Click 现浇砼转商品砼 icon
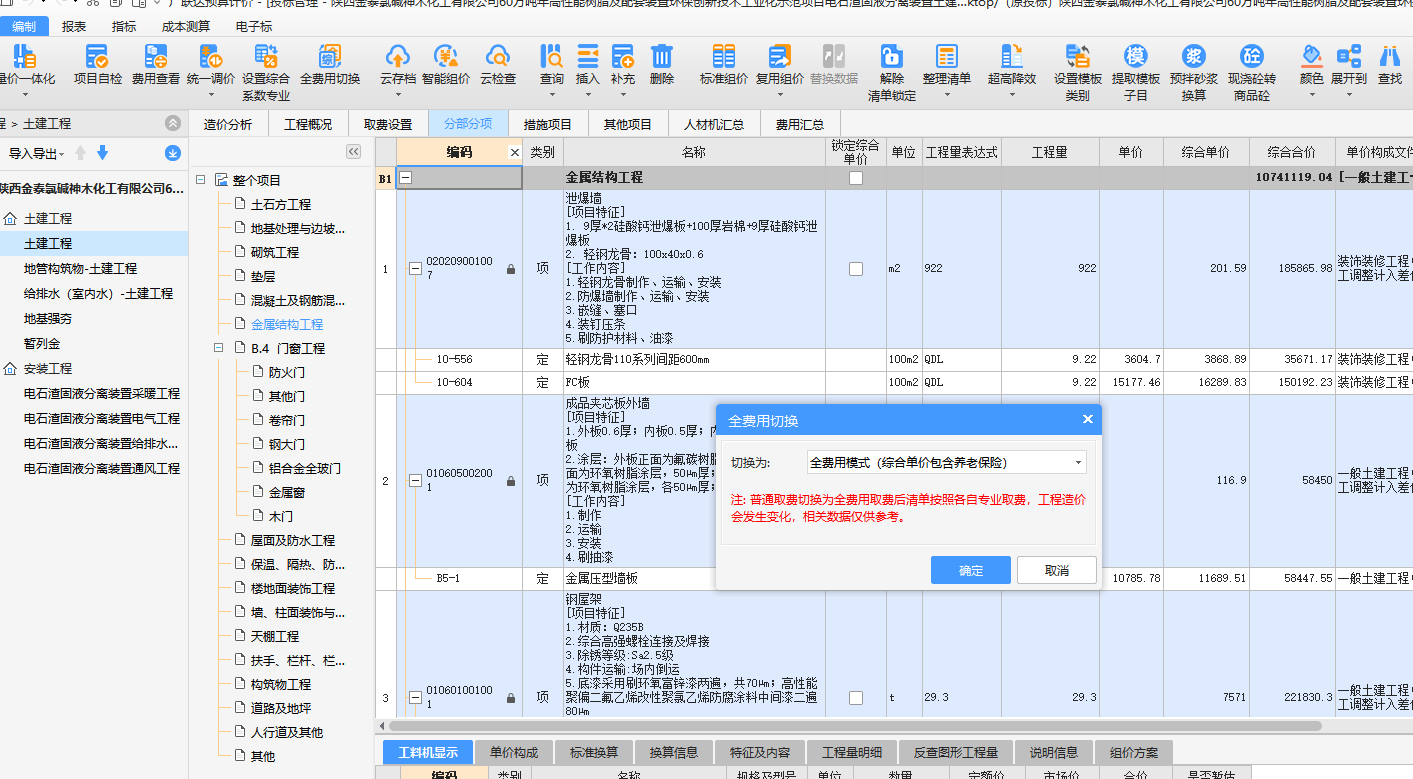The image size is (1413, 779). [x=1252, y=72]
